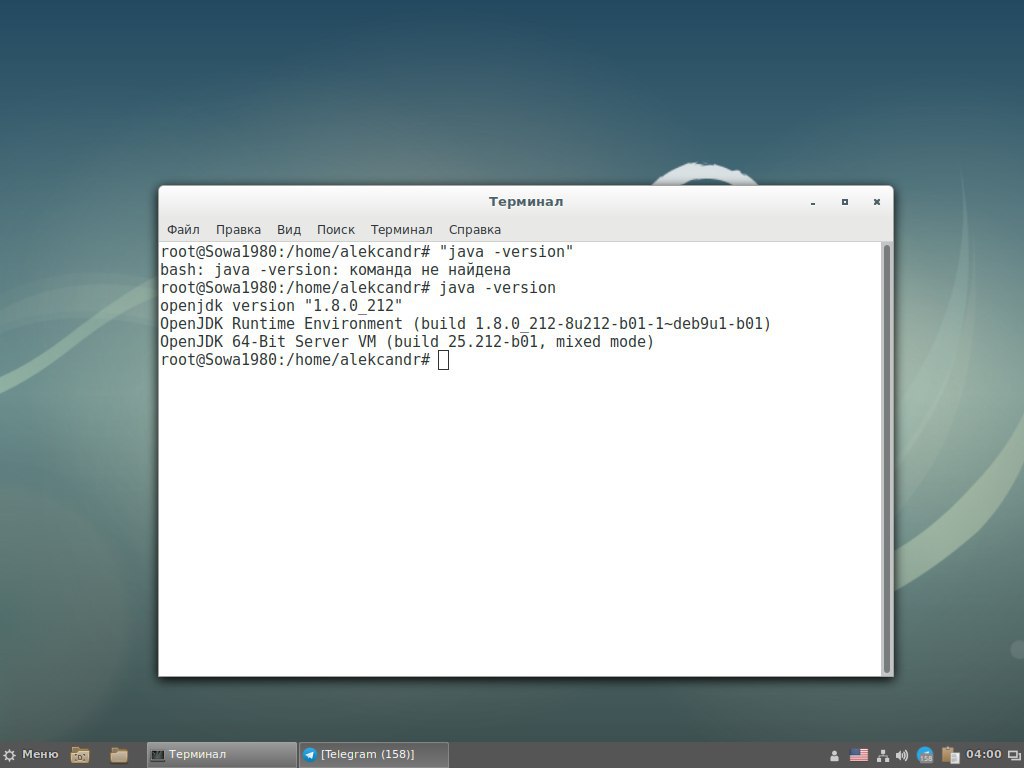The image size is (1024, 768).
Task: Click the 'OpenJDK 64-Bit Server VM' output line
Action: 407,342
